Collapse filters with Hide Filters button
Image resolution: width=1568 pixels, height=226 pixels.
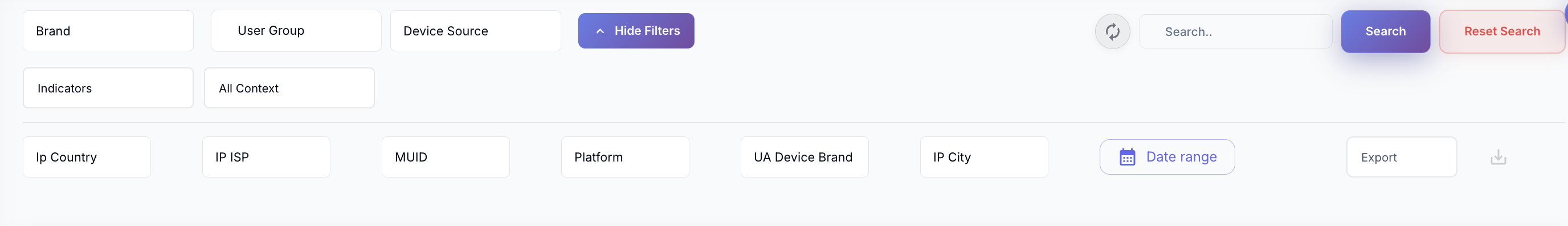point(636,31)
